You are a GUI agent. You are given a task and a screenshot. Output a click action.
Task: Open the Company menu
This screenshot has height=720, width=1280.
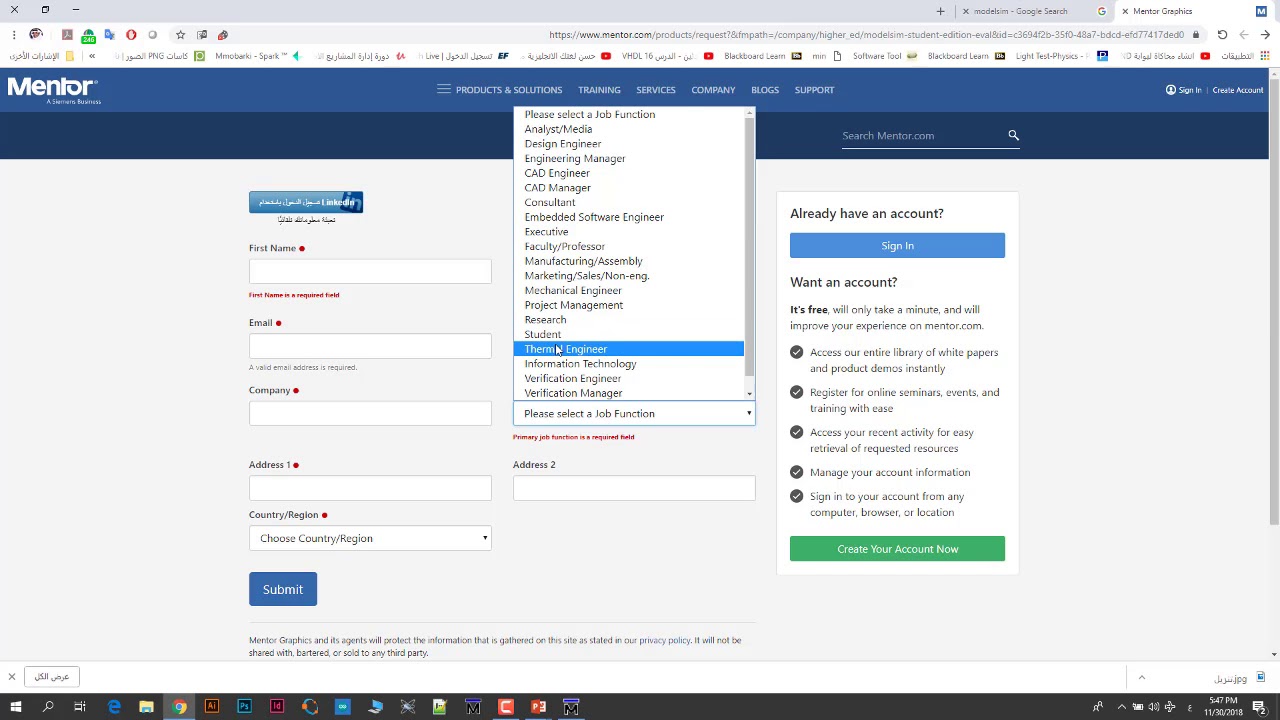click(713, 90)
